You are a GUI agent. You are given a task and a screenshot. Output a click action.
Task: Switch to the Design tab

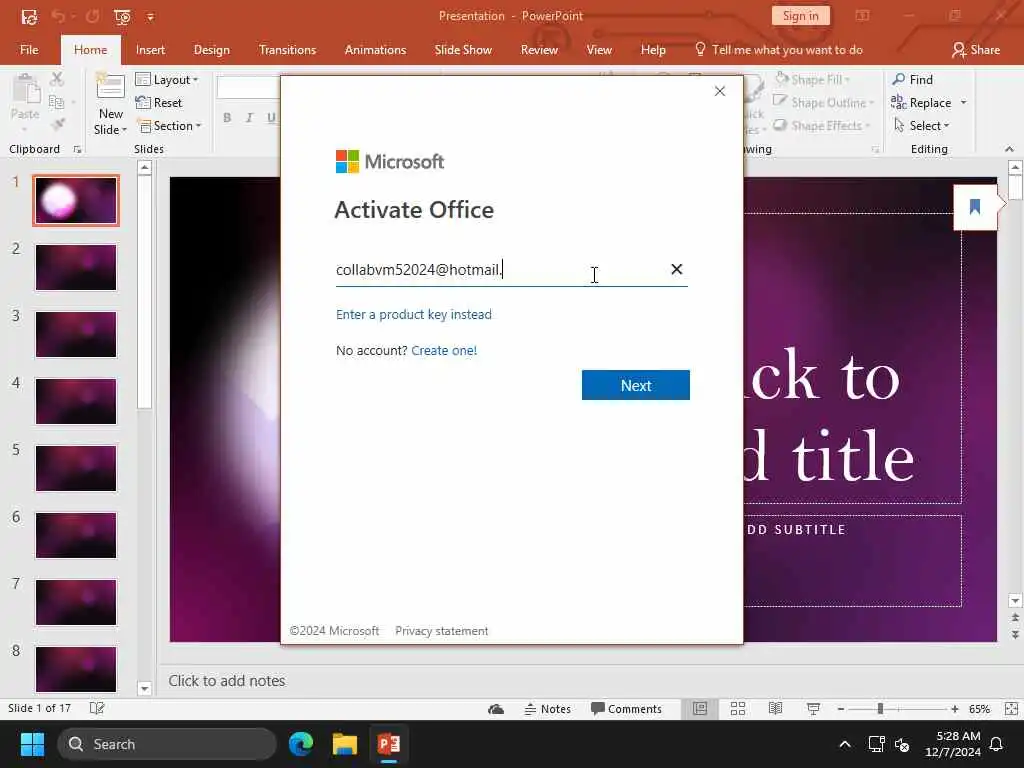click(x=212, y=50)
